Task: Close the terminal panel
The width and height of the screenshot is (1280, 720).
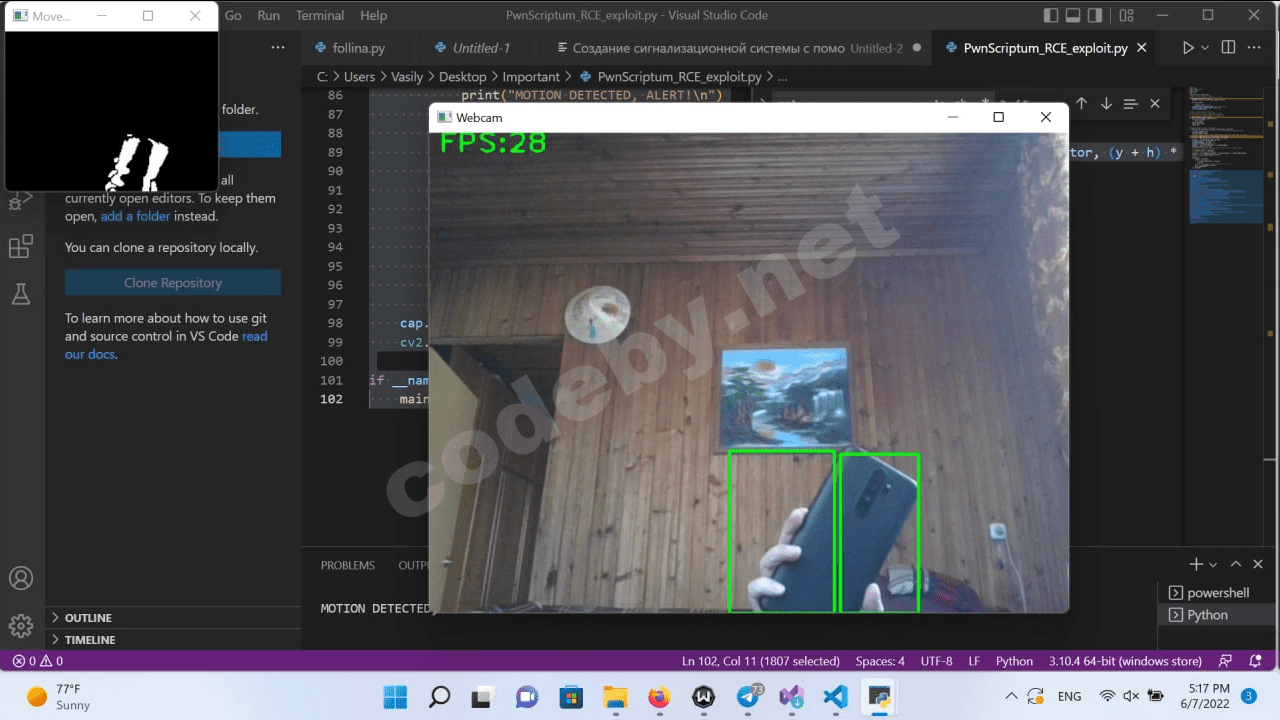Action: click(1259, 565)
